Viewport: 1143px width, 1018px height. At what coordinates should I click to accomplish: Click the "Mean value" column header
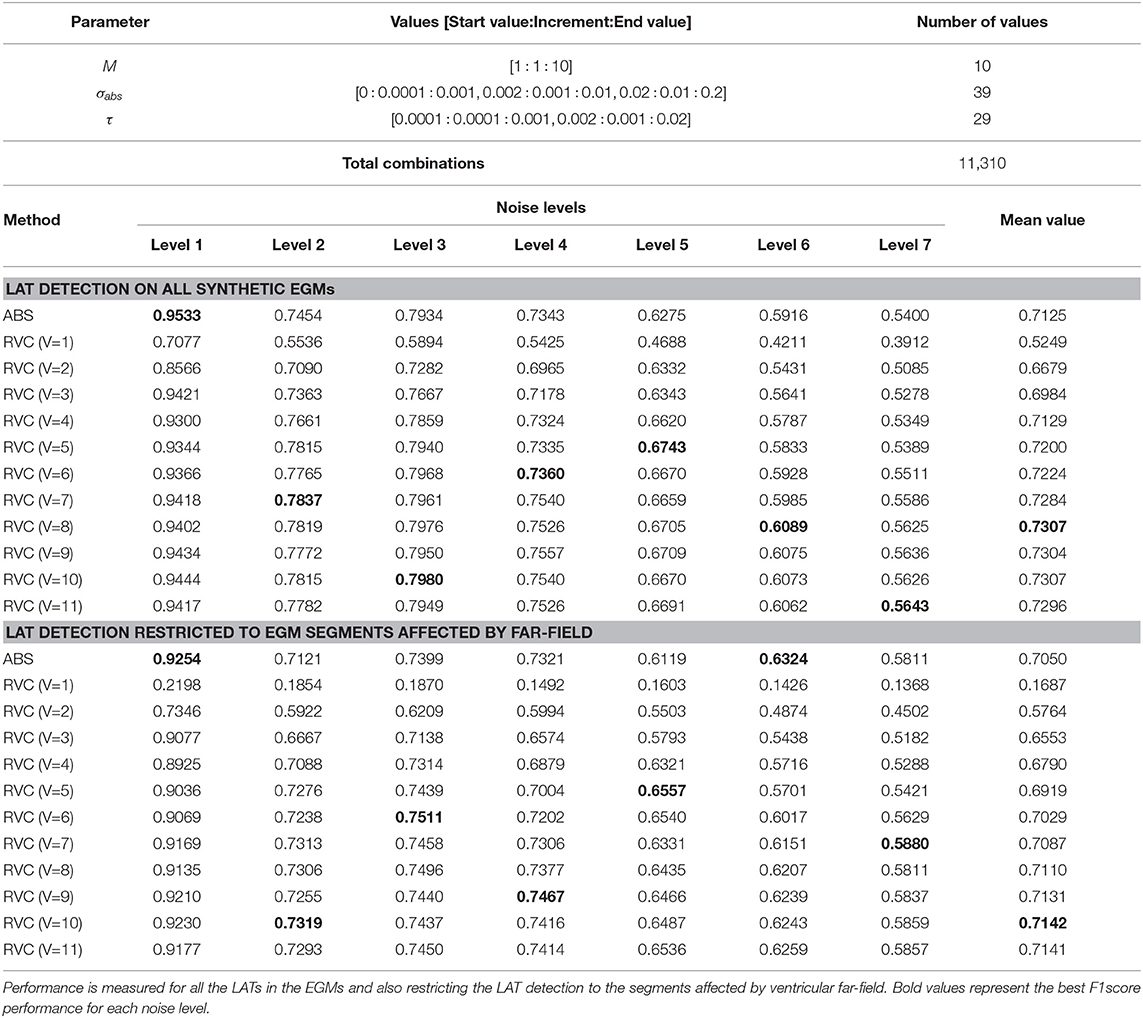[1042, 220]
